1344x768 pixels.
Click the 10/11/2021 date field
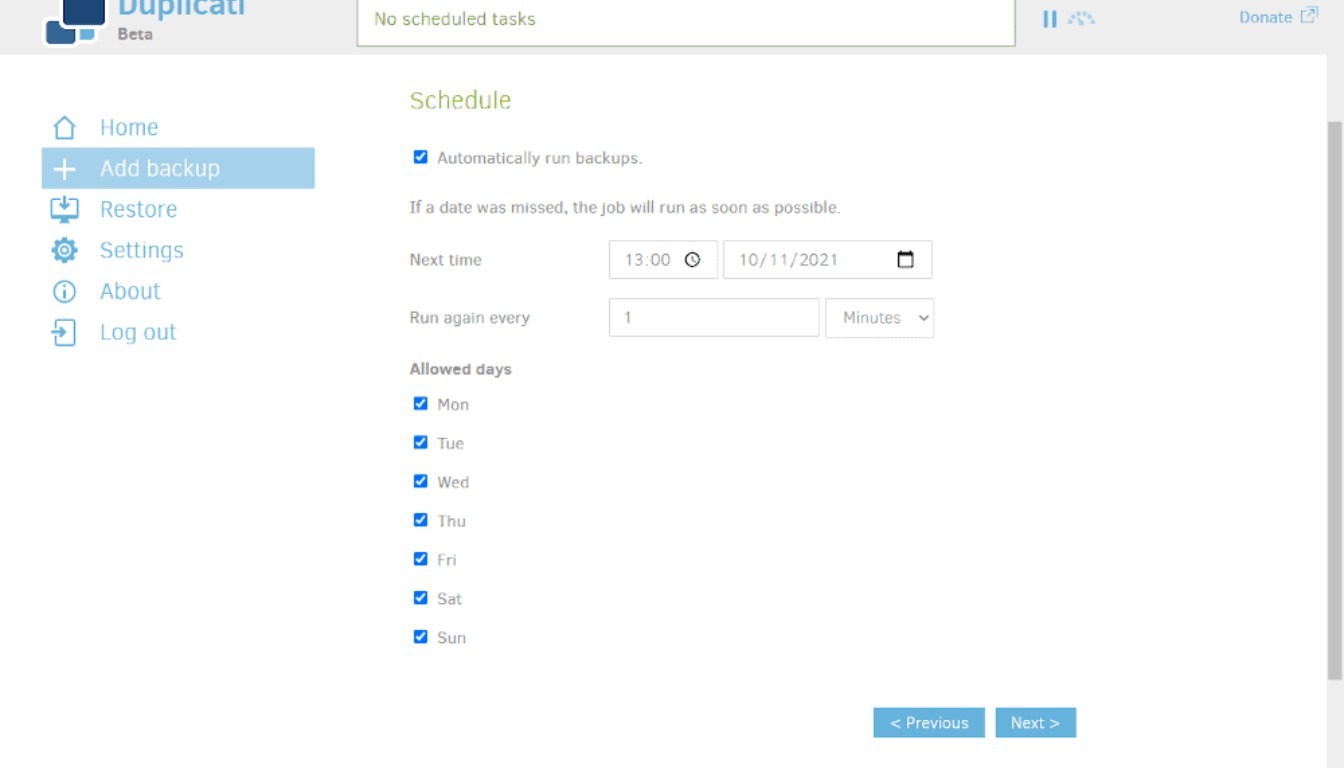coord(827,260)
